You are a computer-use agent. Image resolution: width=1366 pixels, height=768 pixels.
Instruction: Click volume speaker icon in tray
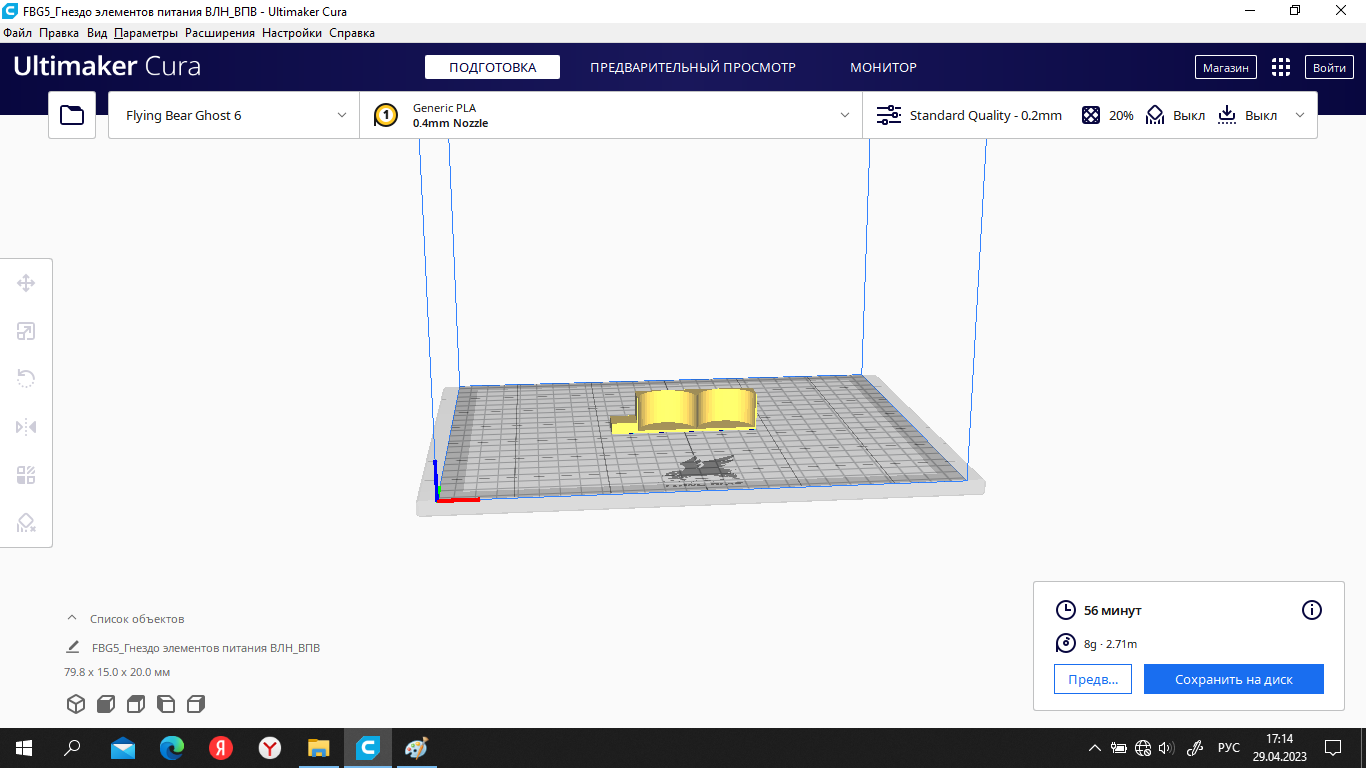[x=1166, y=748]
